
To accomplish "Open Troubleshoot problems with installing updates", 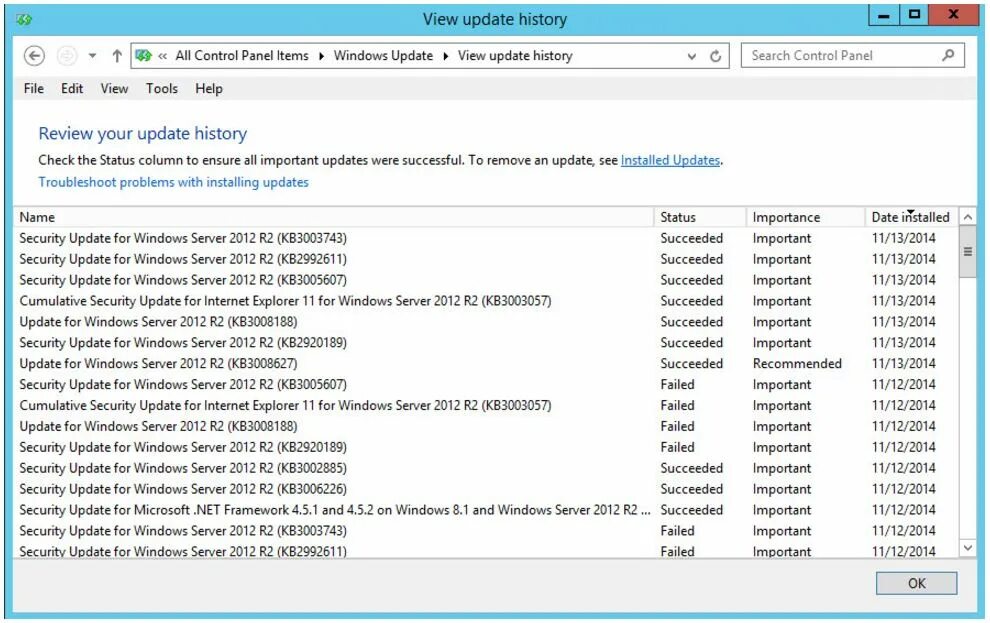I will (174, 182).
